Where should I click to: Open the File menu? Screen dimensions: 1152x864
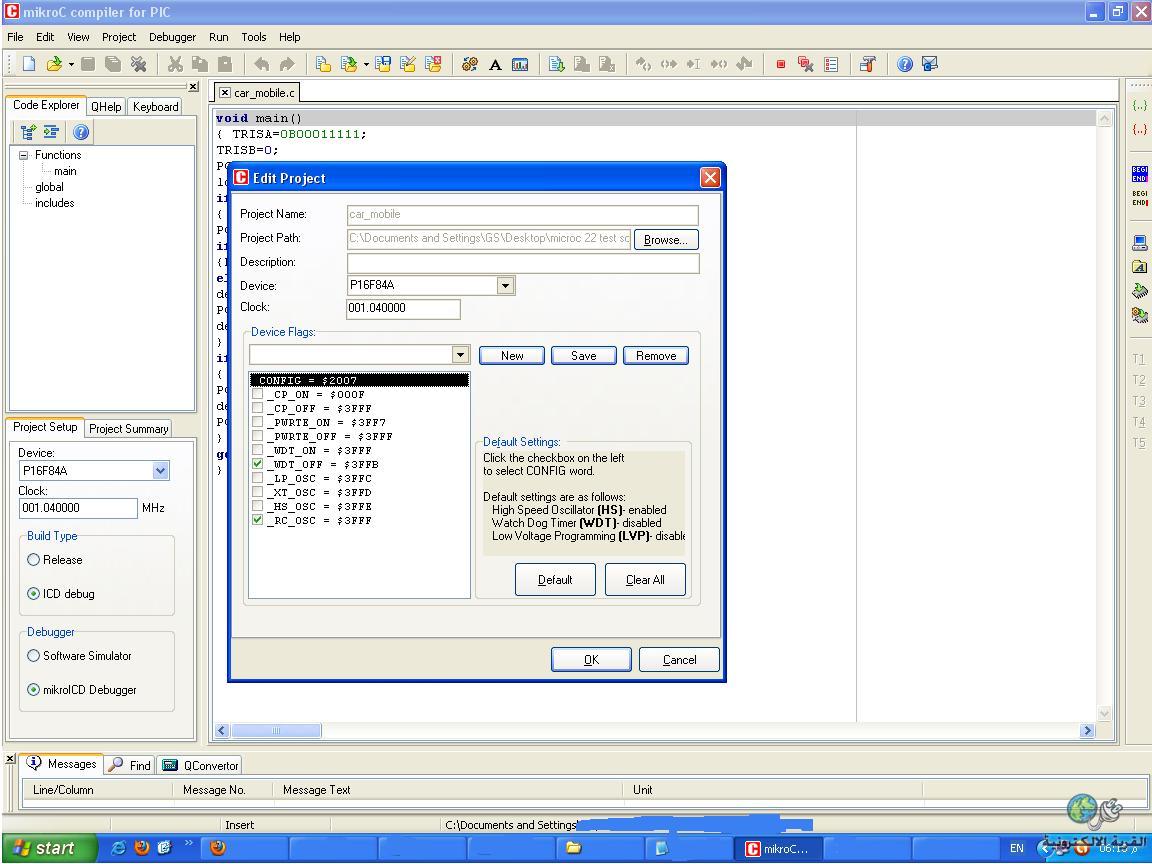[15, 37]
